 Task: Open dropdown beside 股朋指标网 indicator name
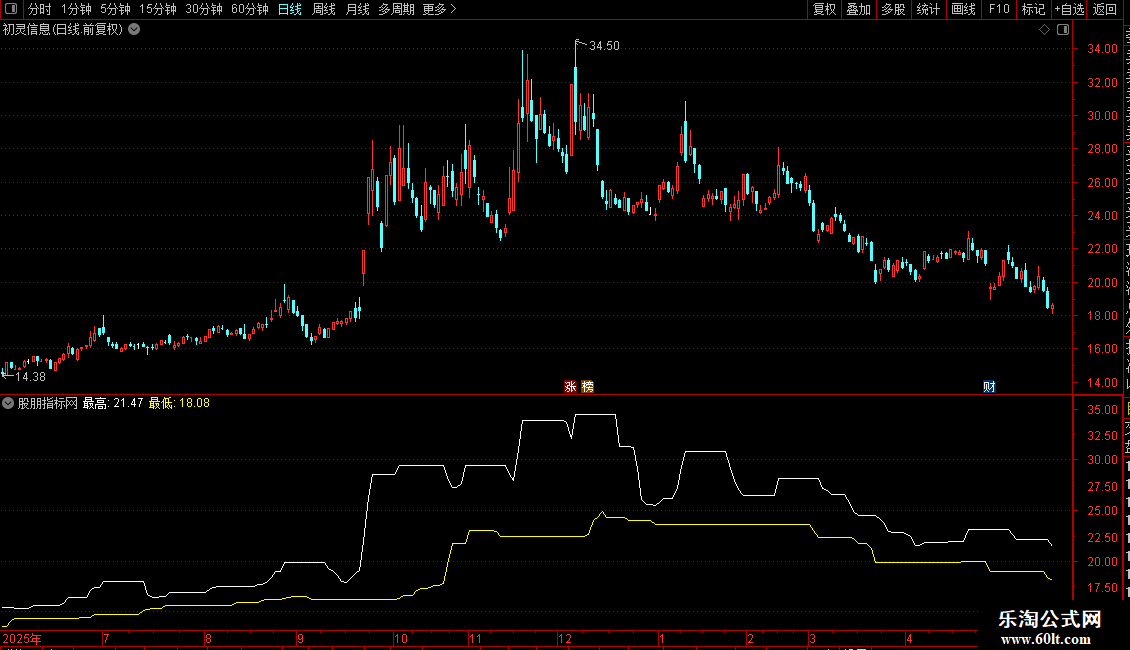[x=8, y=404]
